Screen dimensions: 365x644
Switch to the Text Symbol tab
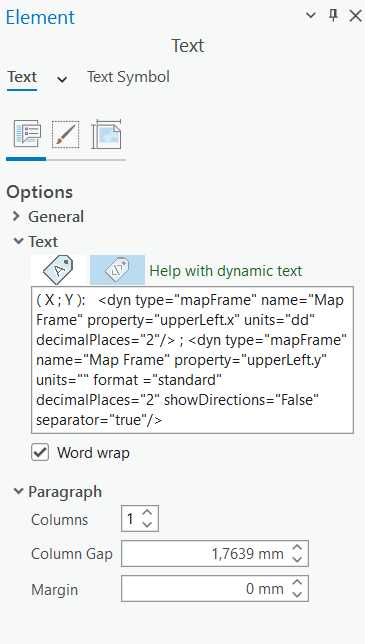click(128, 77)
